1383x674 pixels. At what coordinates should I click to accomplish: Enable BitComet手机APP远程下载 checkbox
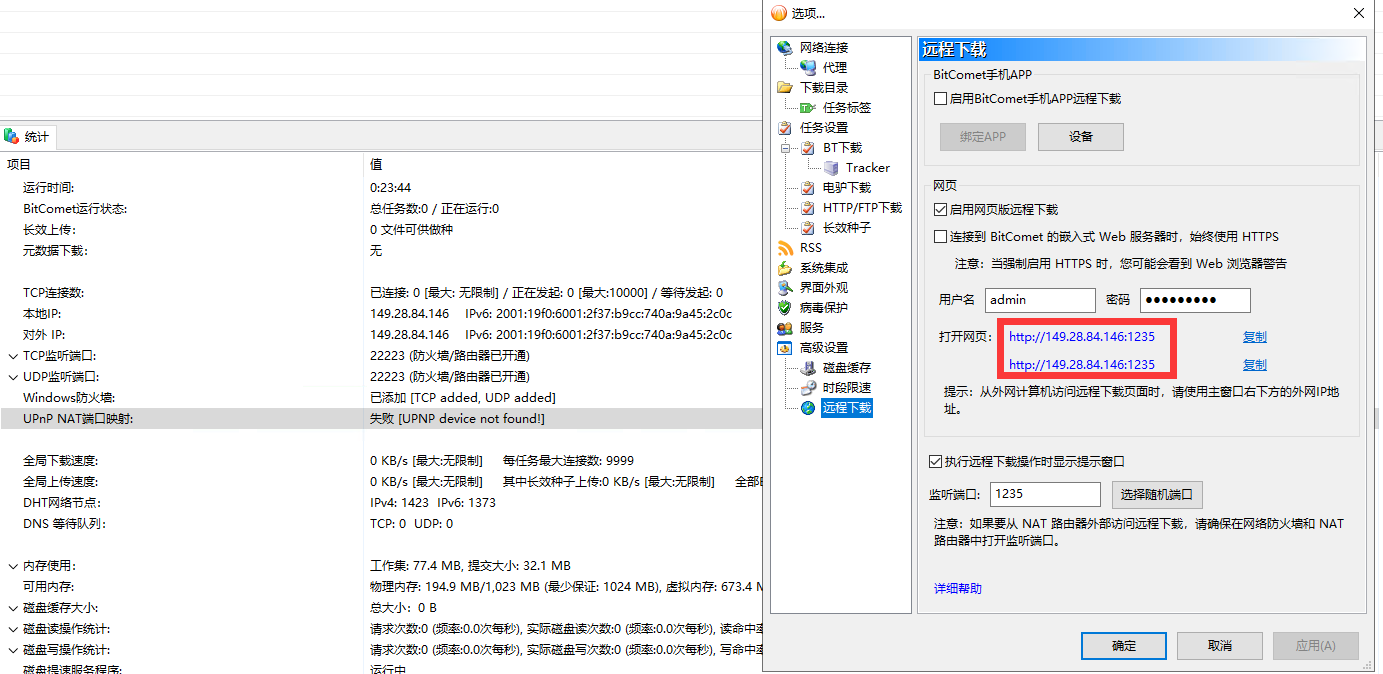(x=940, y=99)
